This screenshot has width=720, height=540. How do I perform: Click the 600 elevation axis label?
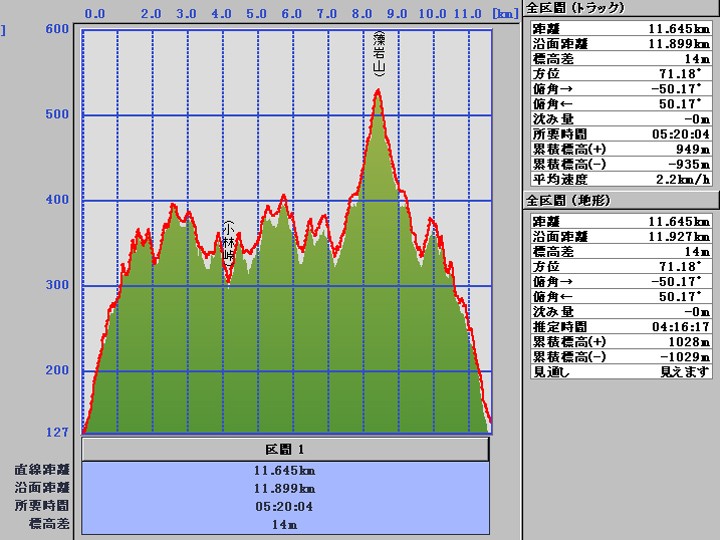[57, 28]
